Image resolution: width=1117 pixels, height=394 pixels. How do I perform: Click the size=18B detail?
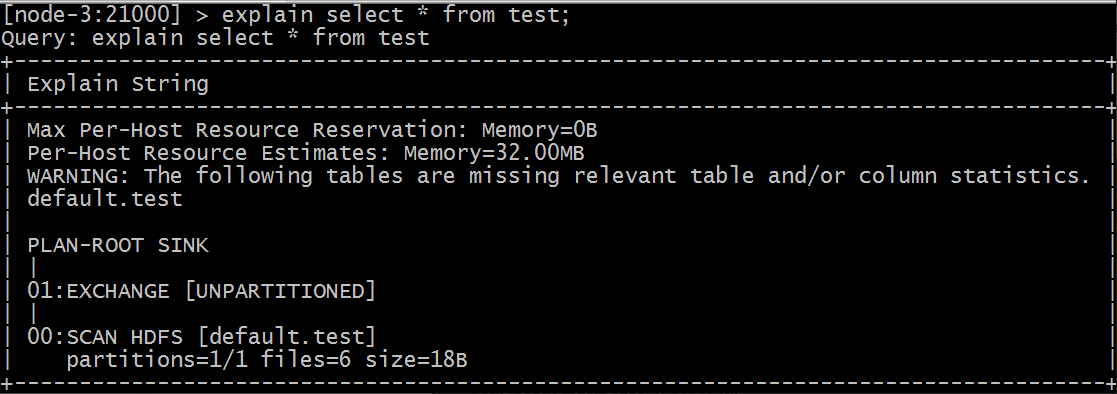(417, 360)
